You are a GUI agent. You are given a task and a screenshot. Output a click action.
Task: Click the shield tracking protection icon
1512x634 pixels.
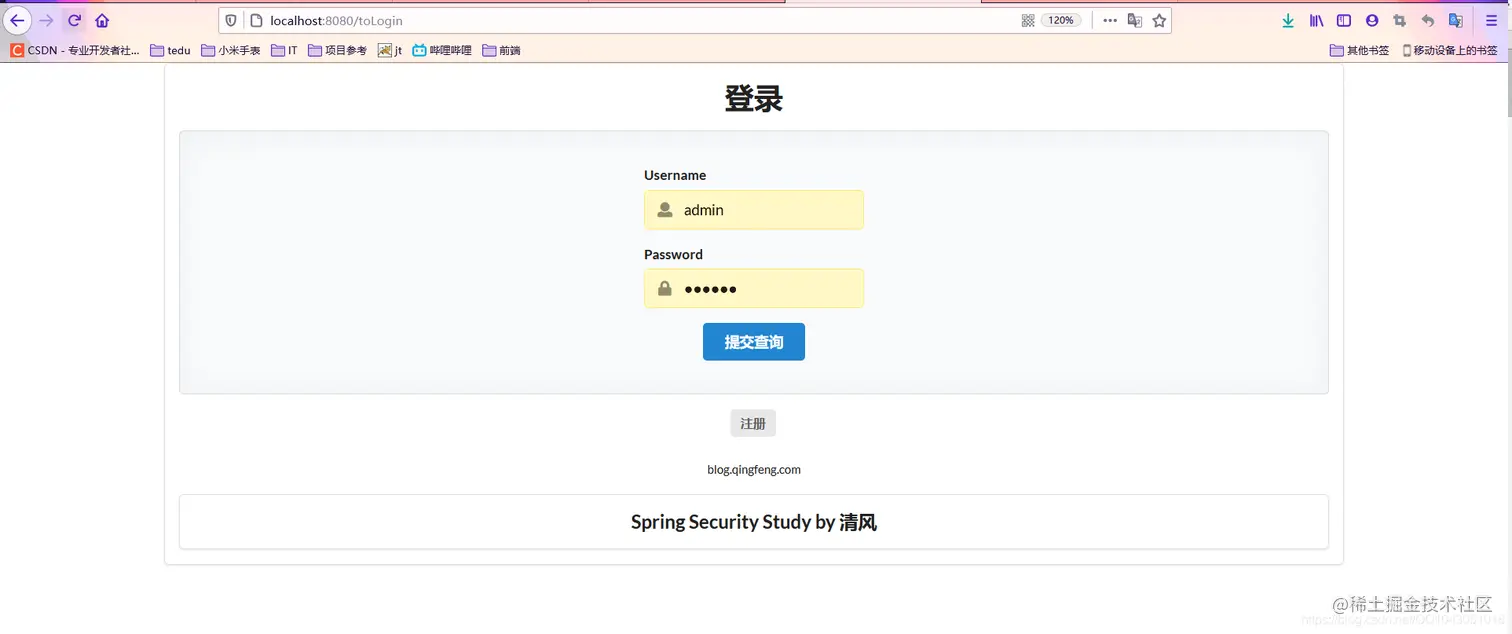point(231,20)
